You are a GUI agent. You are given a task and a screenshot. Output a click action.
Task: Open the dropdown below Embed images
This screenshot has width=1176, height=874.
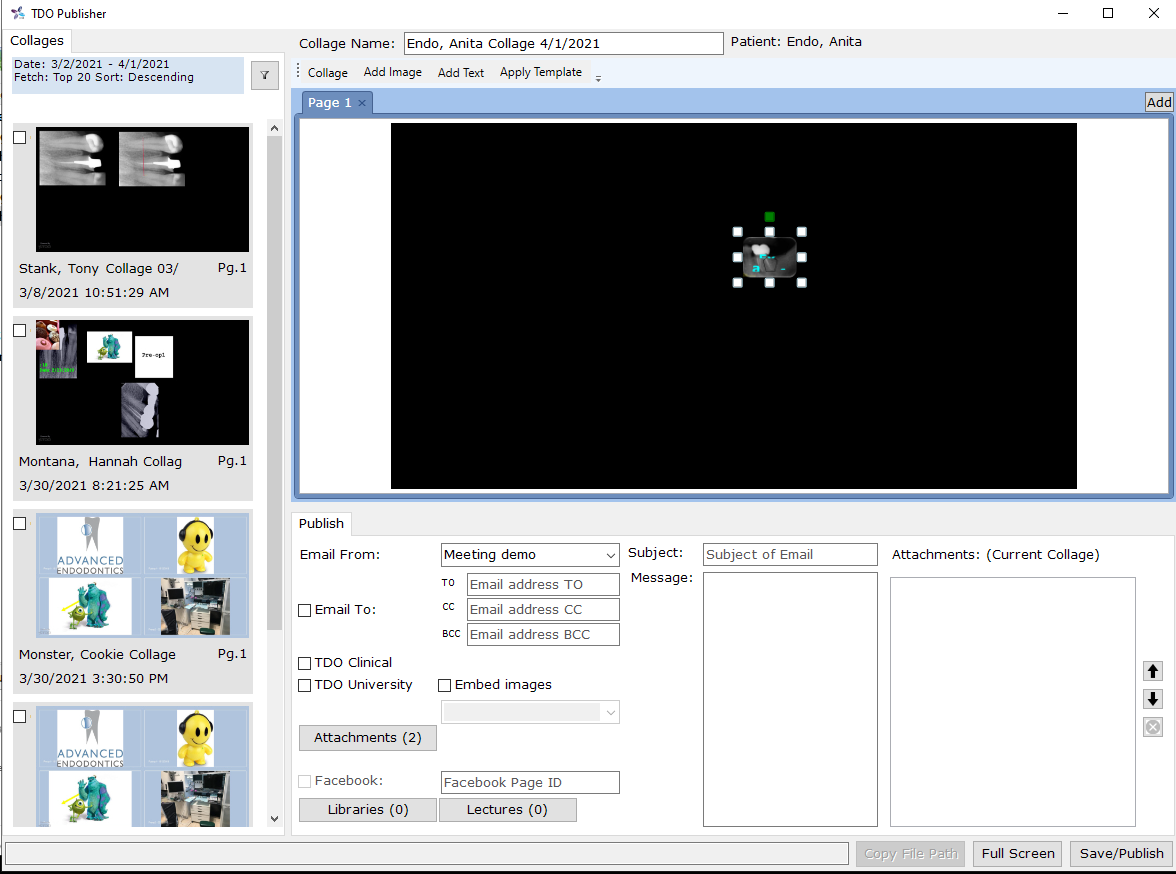tap(610, 712)
